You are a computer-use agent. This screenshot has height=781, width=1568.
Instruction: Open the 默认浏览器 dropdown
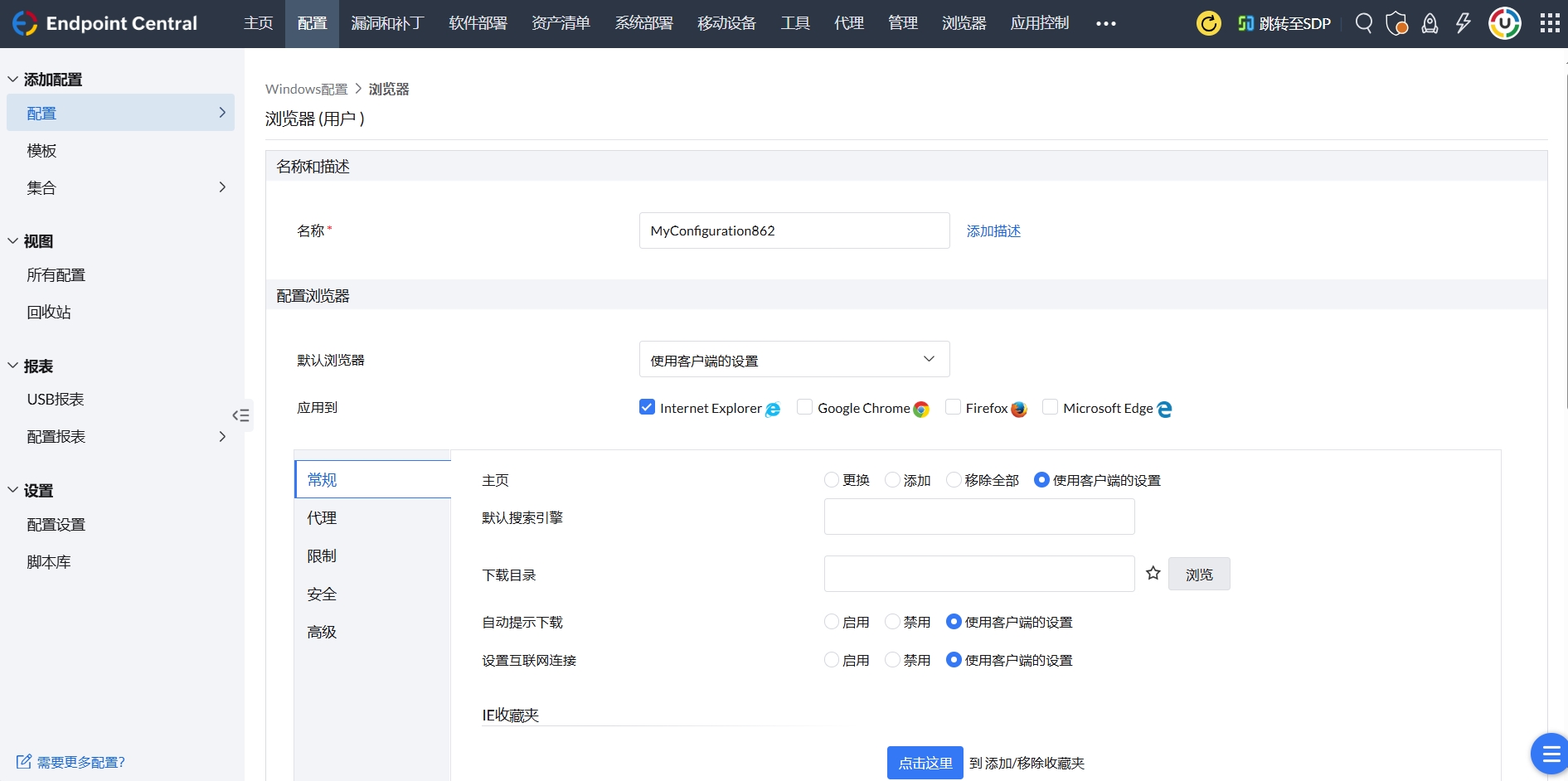tap(794, 360)
